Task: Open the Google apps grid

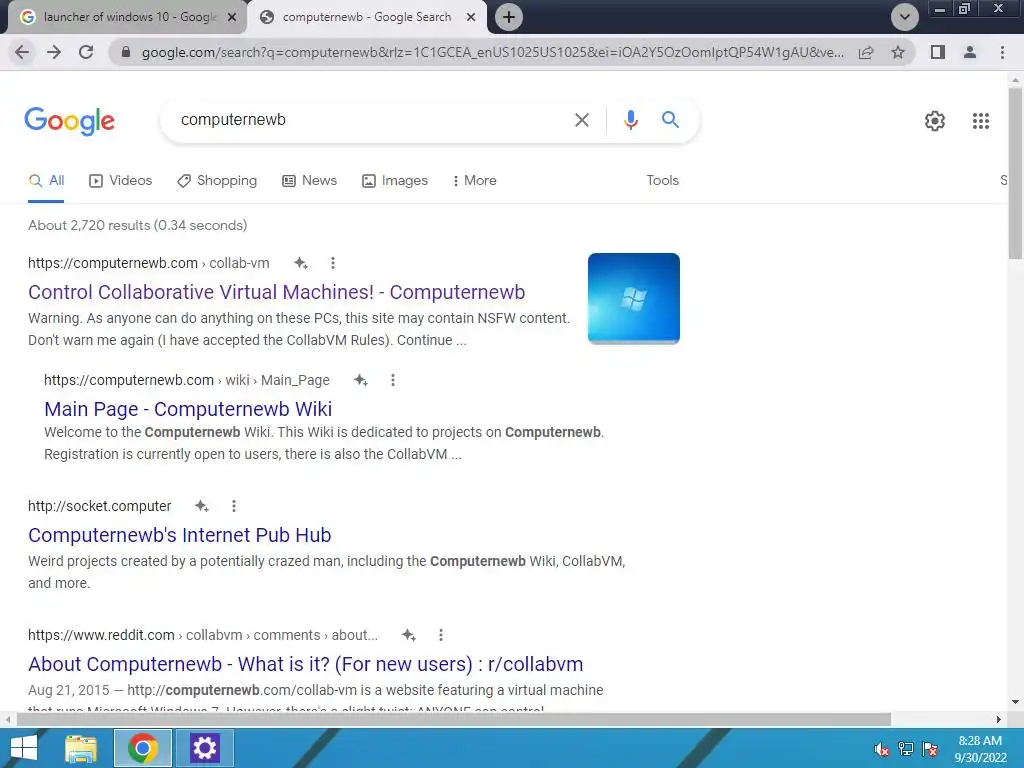Action: (980, 121)
